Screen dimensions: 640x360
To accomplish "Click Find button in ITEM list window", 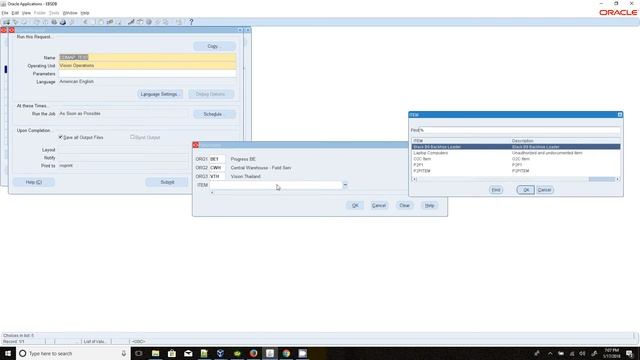I will pos(496,190).
